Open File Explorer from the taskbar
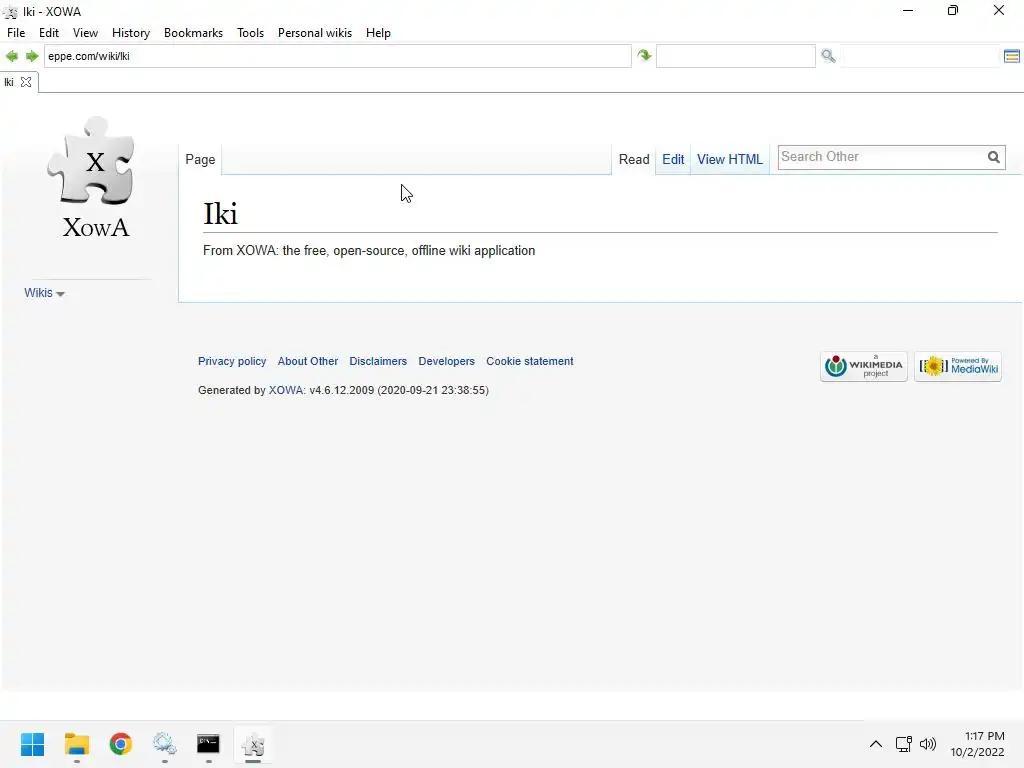 pyautogui.click(x=76, y=744)
